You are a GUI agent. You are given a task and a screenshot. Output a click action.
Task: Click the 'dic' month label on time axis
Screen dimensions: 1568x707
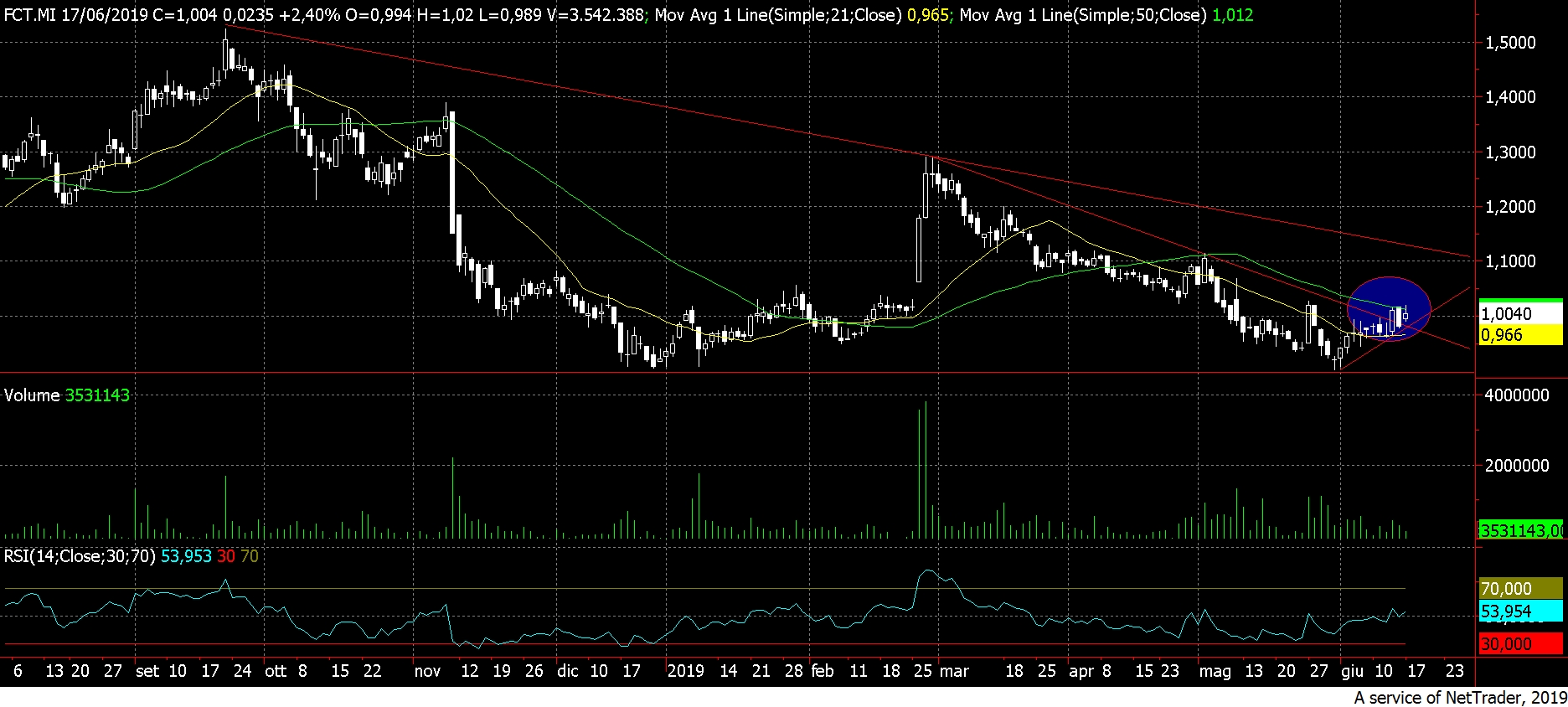[x=568, y=671]
